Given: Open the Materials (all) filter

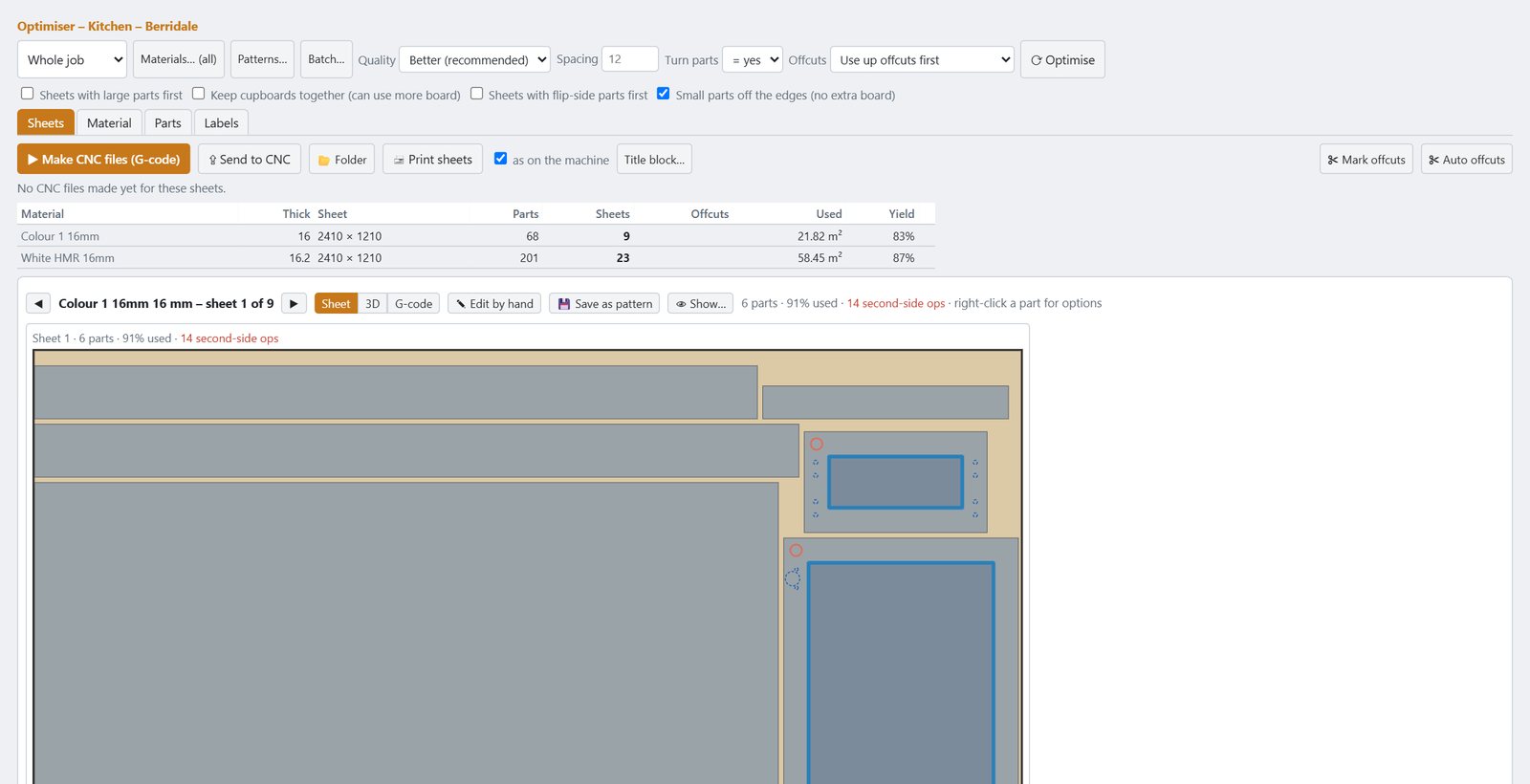Looking at the screenshot, I should [179, 59].
